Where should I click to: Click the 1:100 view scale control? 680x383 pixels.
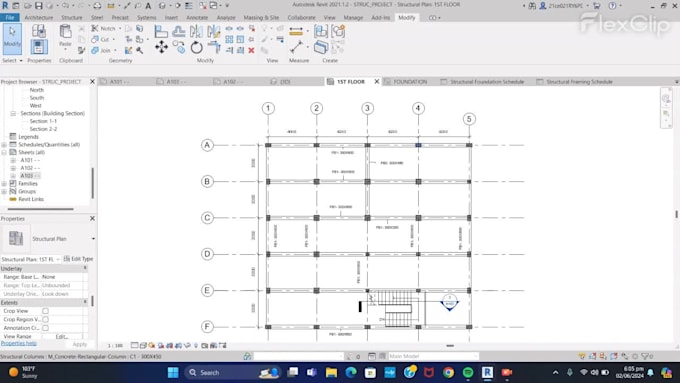(x=115, y=346)
